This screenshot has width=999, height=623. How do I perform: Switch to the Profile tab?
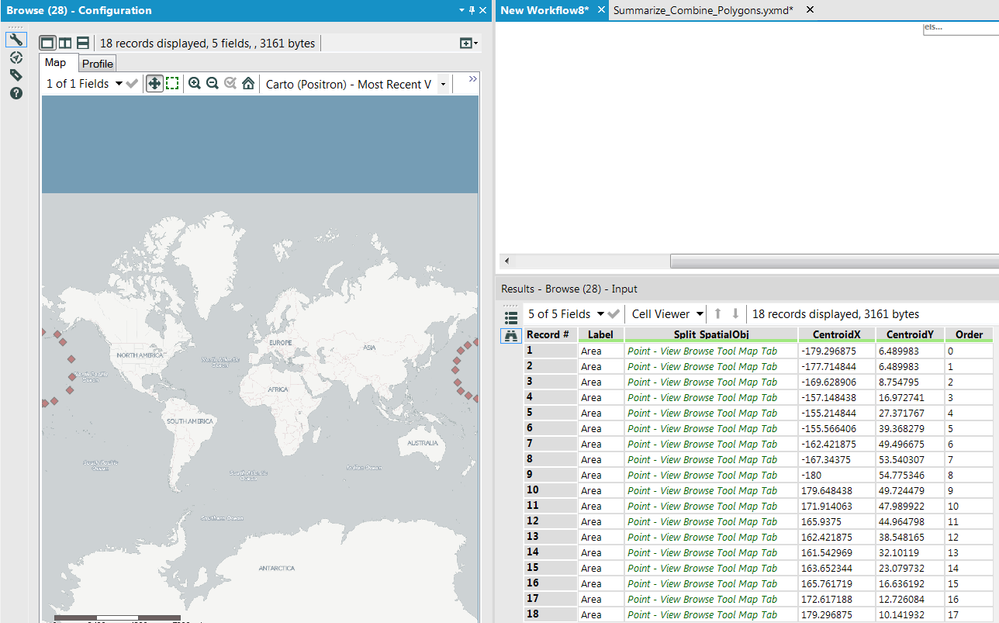97,64
